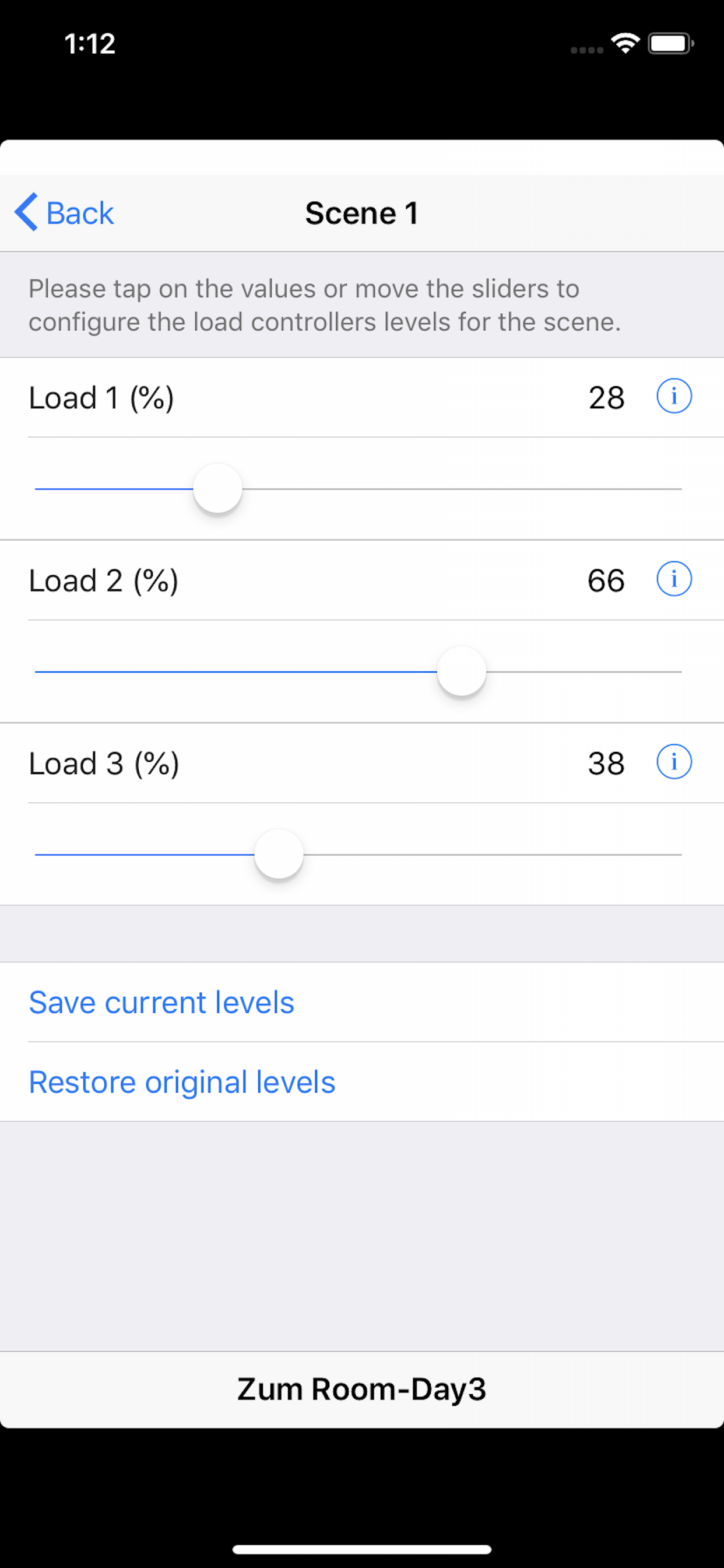Tap the Wi-Fi status icon

point(625,43)
